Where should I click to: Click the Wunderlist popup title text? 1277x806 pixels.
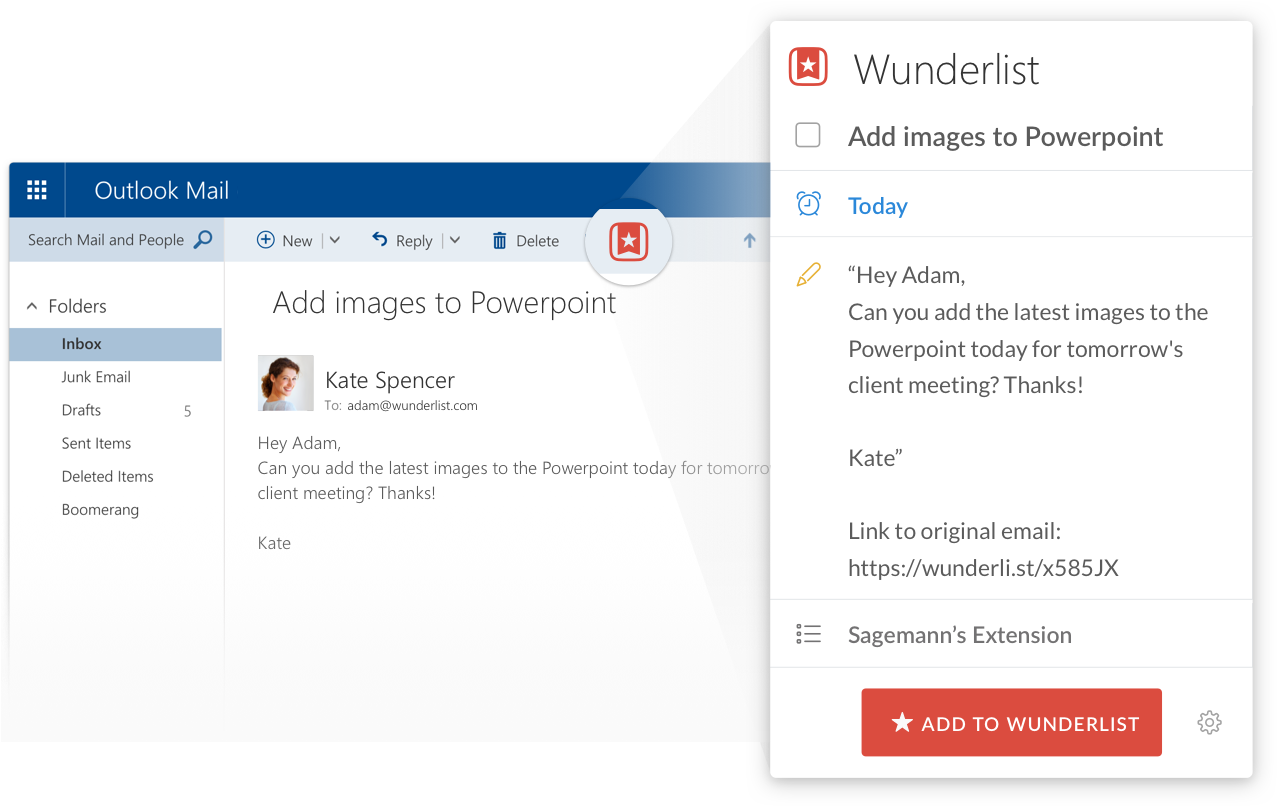pos(946,69)
